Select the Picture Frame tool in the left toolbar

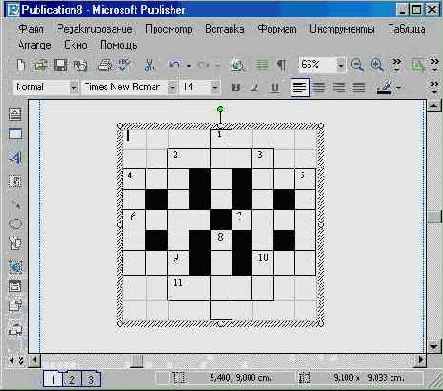16,182
